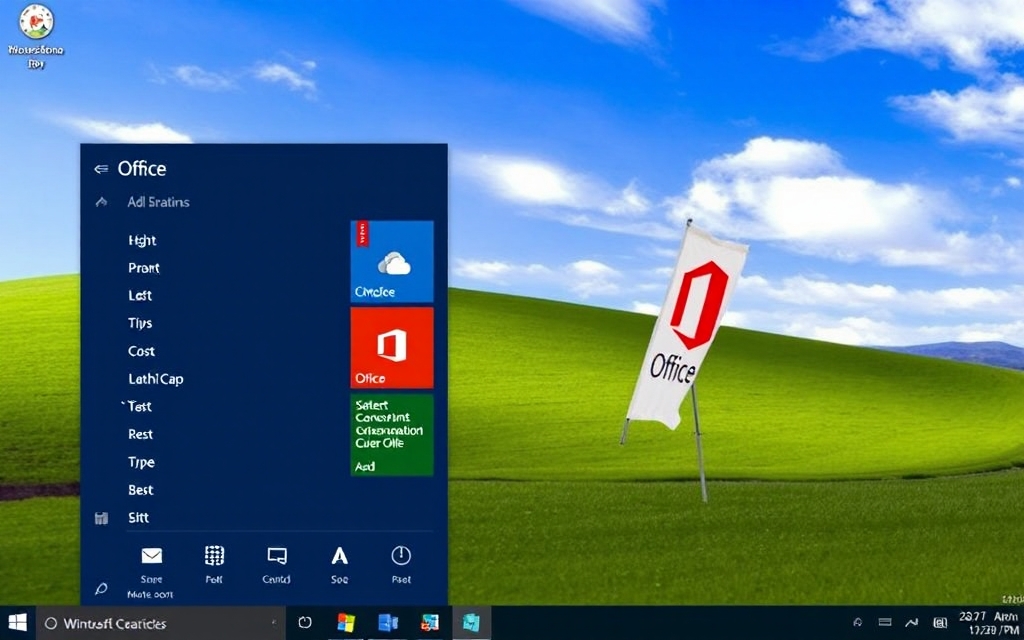Viewport: 1024px width, 640px height.
Task: Pick the 'Cost' menu entry
Action: [x=142, y=351]
